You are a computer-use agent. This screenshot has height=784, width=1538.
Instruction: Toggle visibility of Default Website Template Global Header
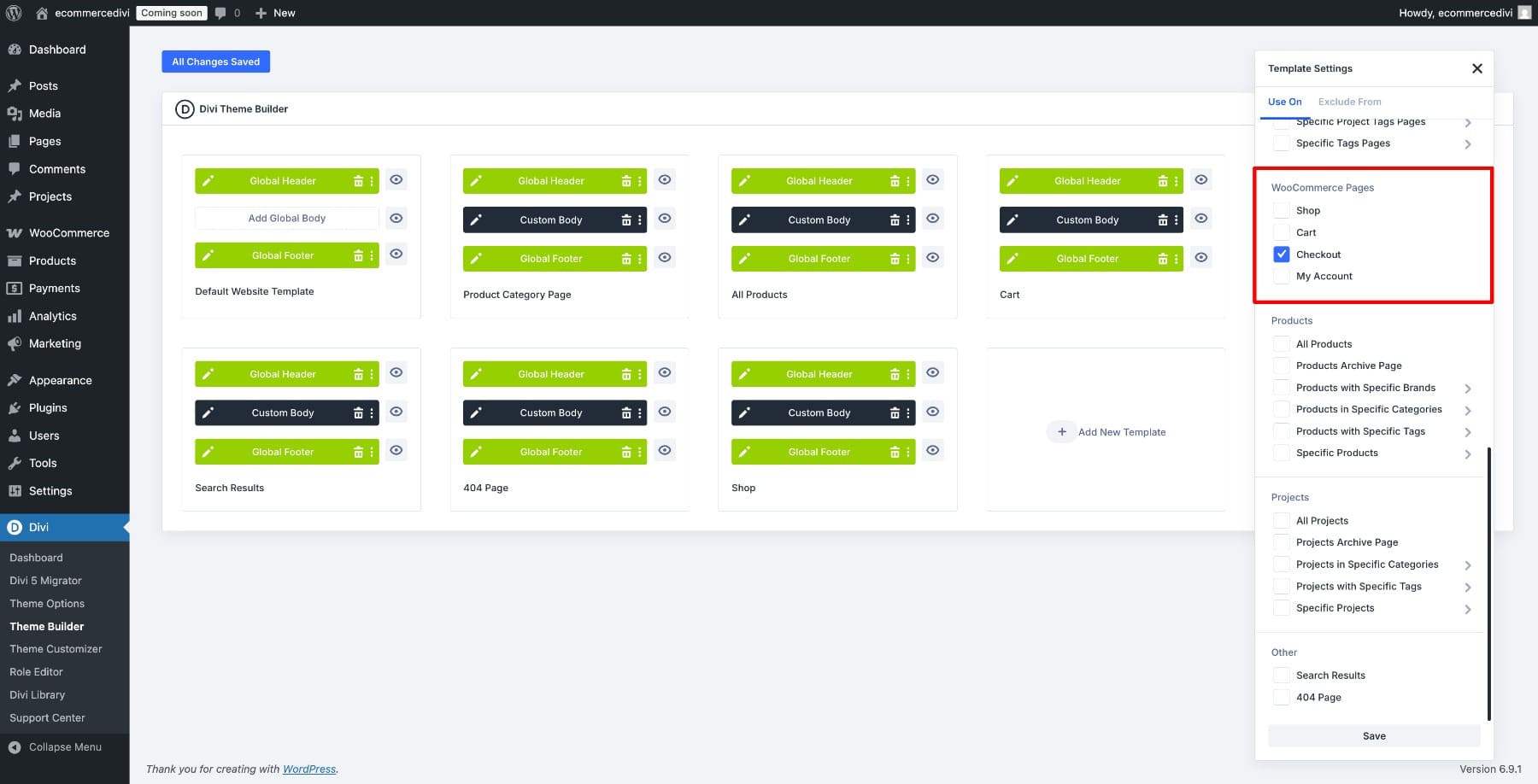pos(396,180)
